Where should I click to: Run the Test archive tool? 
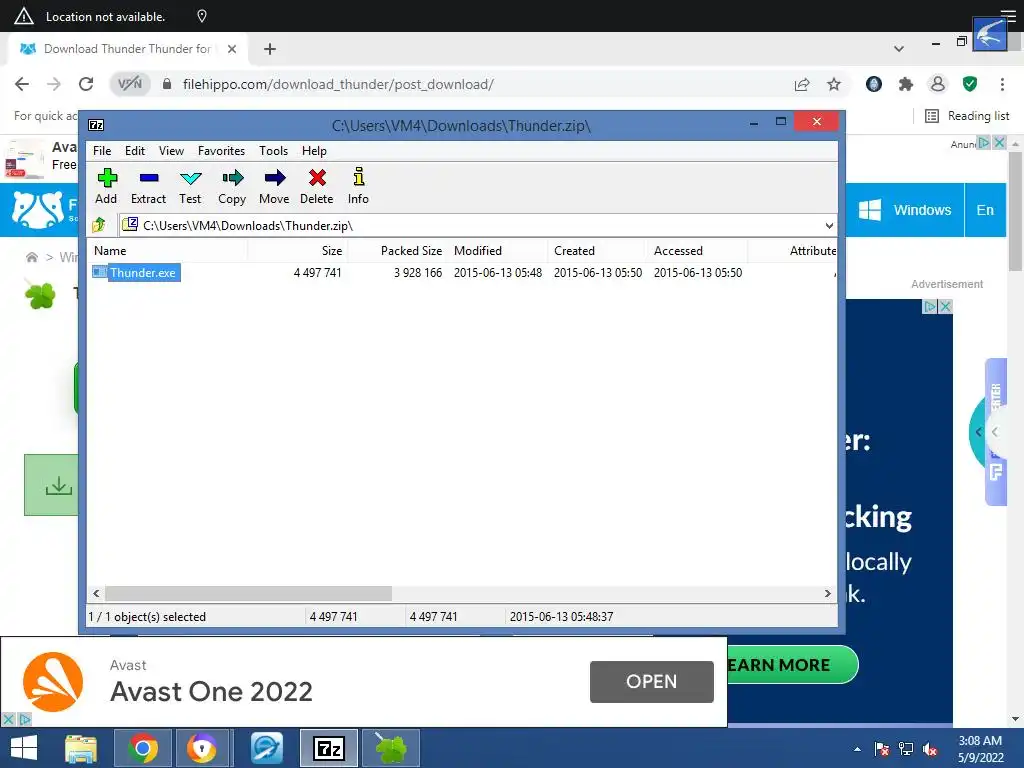coord(190,186)
